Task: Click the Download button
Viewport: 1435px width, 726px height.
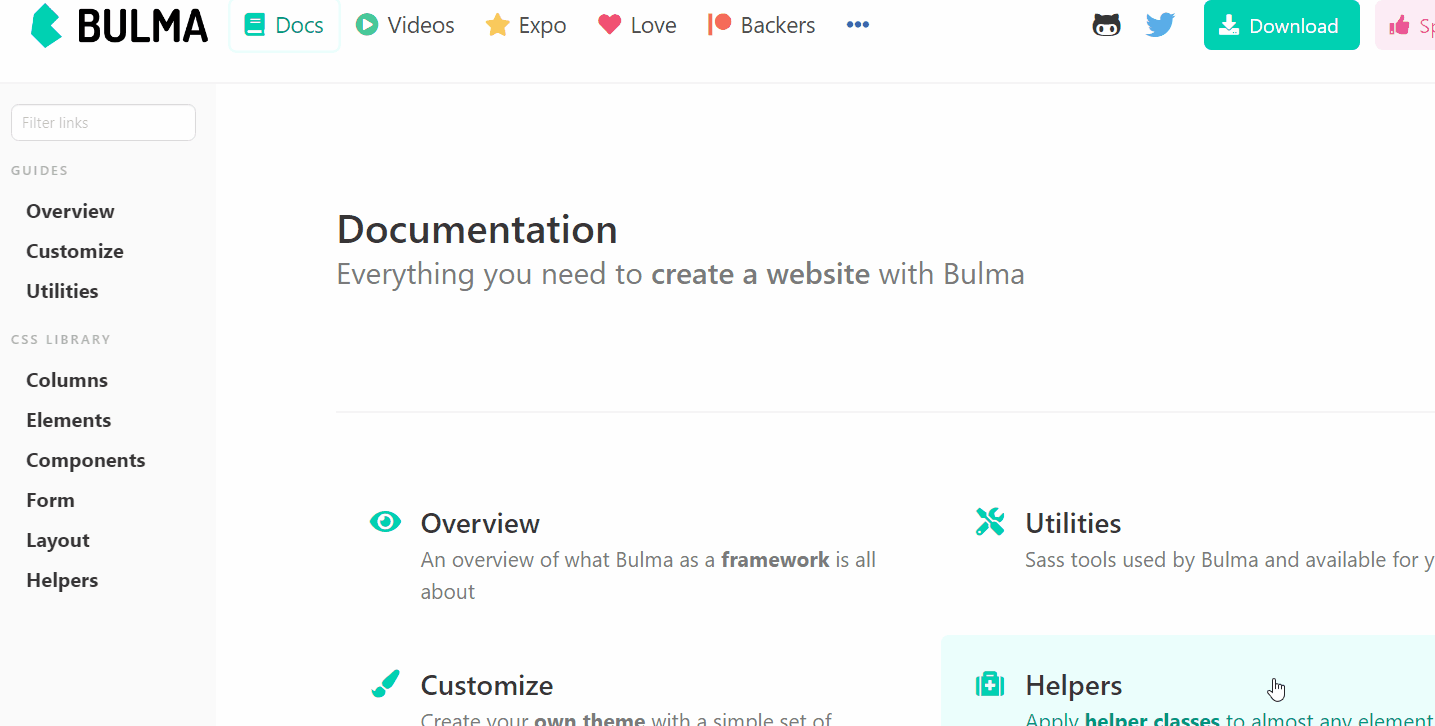Action: click(x=1282, y=26)
